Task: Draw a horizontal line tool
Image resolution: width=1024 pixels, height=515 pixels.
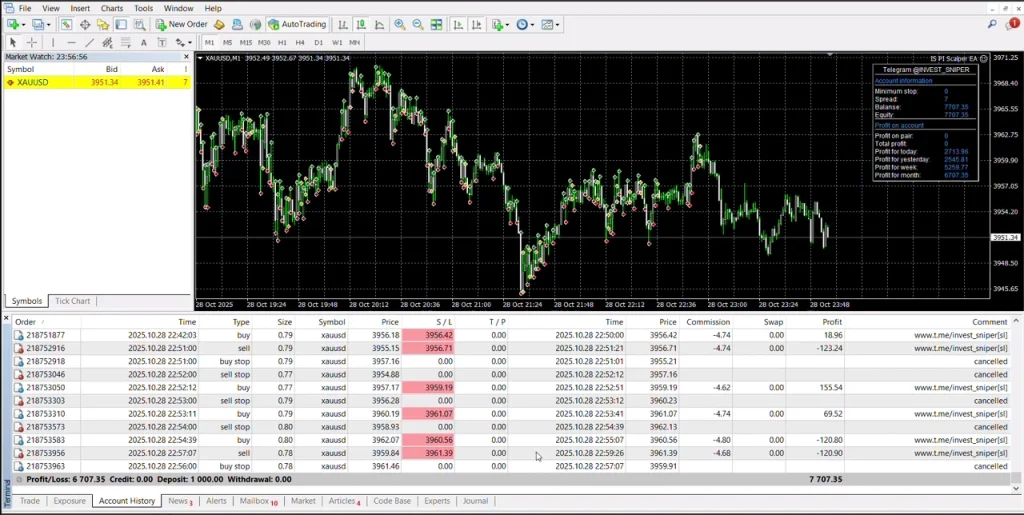Action: click(71, 42)
